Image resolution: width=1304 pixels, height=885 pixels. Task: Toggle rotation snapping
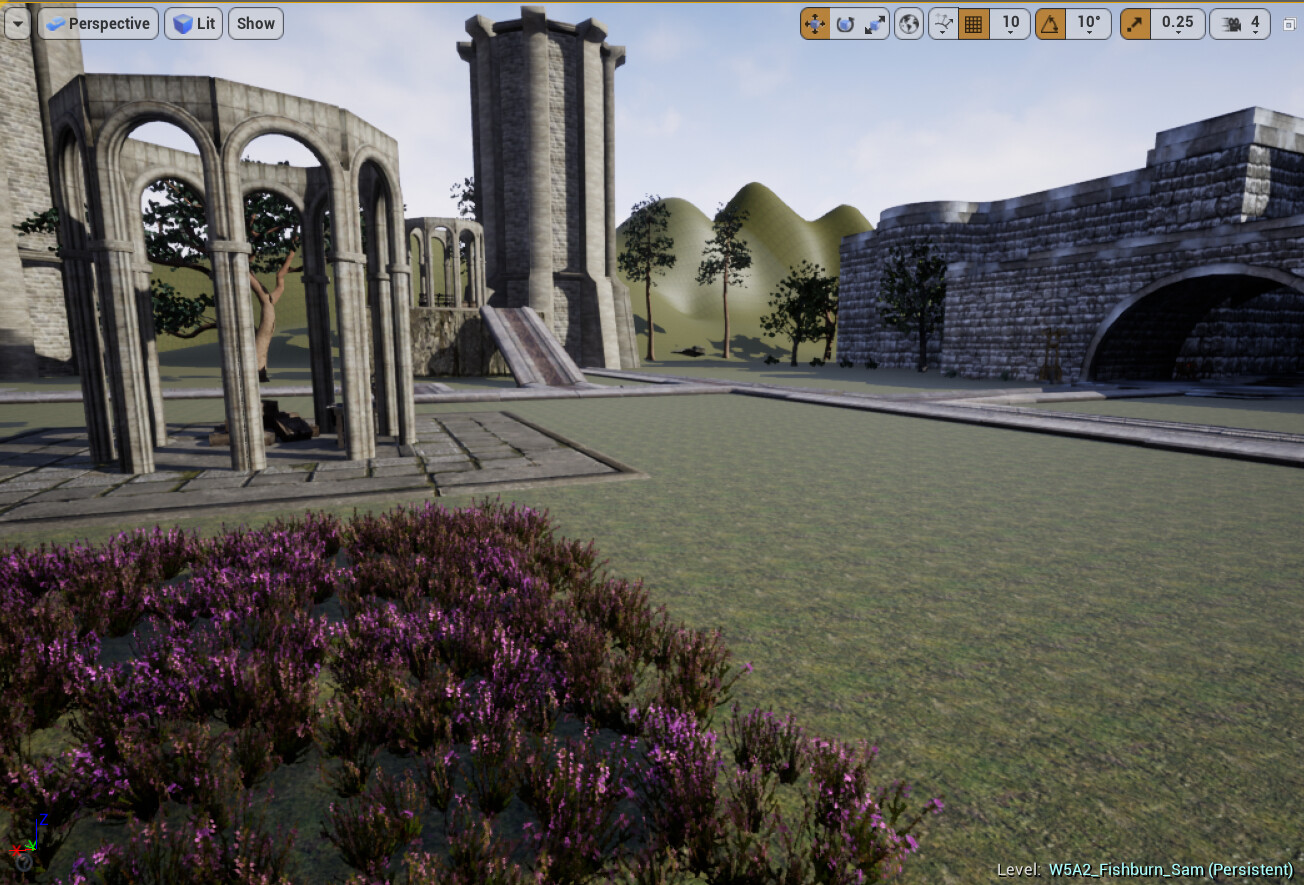1049,23
